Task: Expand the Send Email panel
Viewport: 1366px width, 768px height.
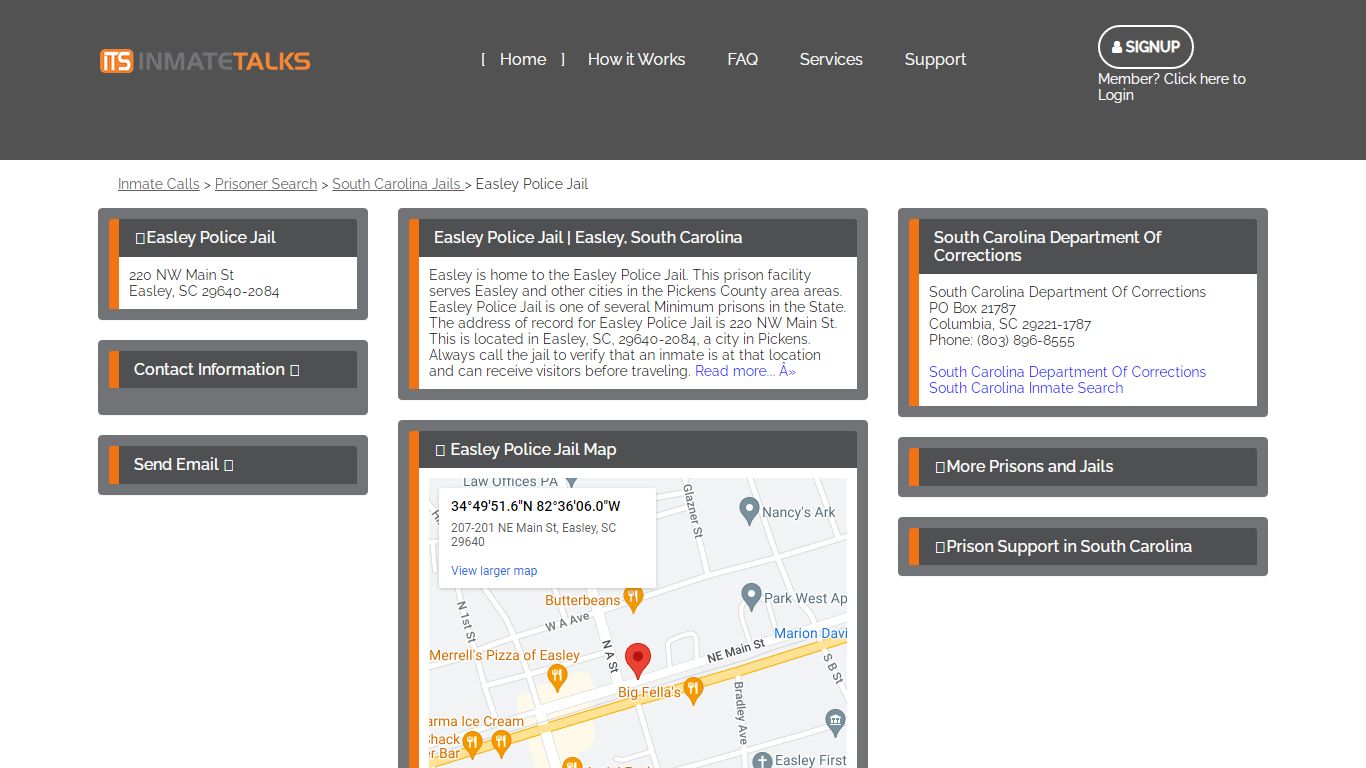Action: coord(233,464)
